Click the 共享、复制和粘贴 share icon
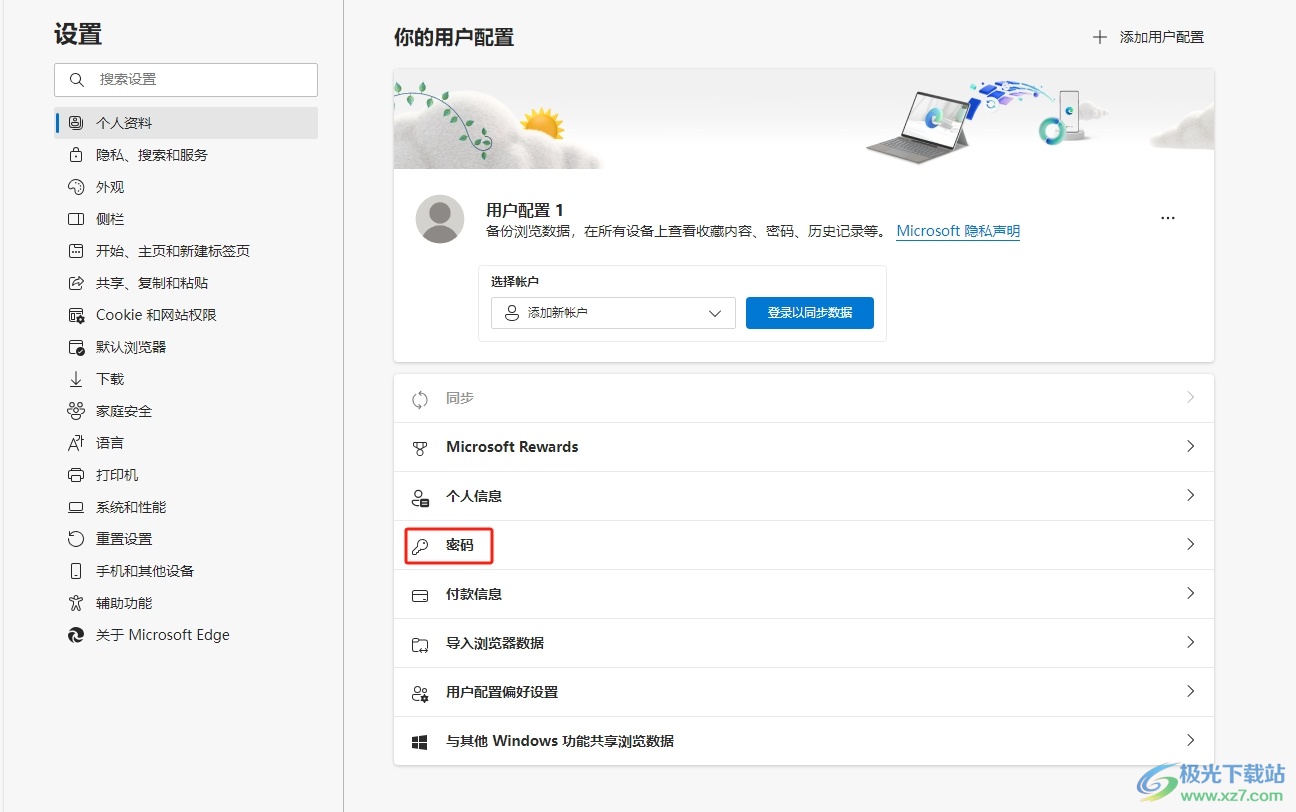 point(76,283)
